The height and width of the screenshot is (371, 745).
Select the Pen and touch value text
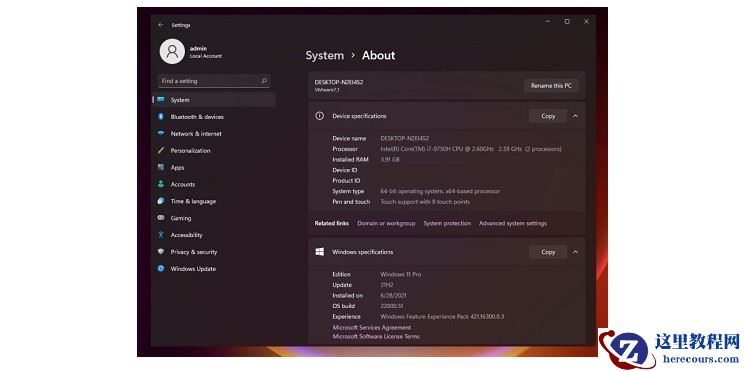tap(425, 202)
